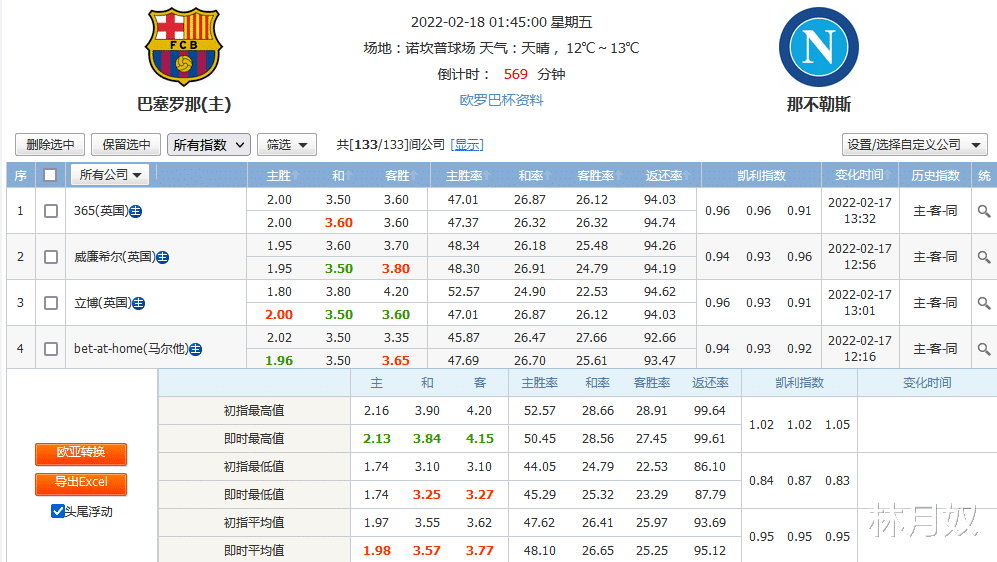This screenshot has width=997, height=562.
Task: Click the 历史指数 column header
Action: tap(935, 175)
